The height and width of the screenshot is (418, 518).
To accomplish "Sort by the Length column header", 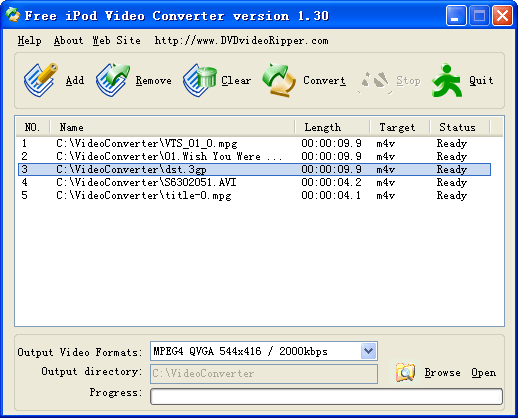I will pos(332,127).
